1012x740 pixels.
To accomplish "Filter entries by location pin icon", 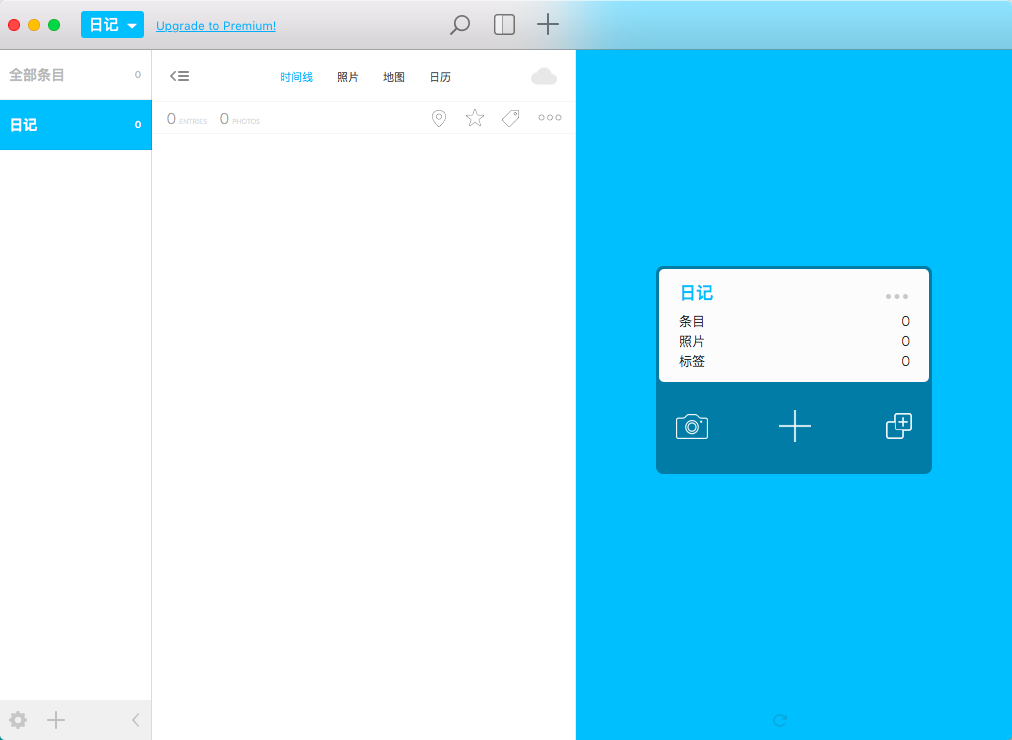I will 439,118.
